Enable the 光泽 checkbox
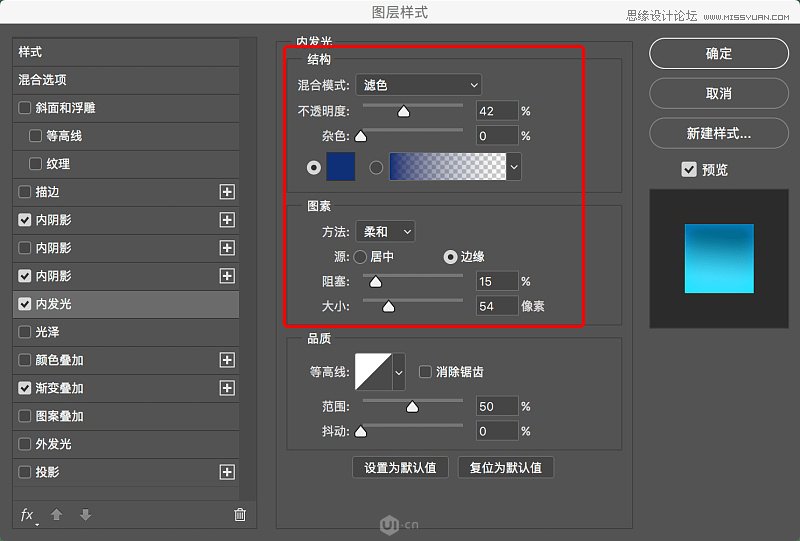Image resolution: width=800 pixels, height=541 pixels. pyautogui.click(x=24, y=332)
